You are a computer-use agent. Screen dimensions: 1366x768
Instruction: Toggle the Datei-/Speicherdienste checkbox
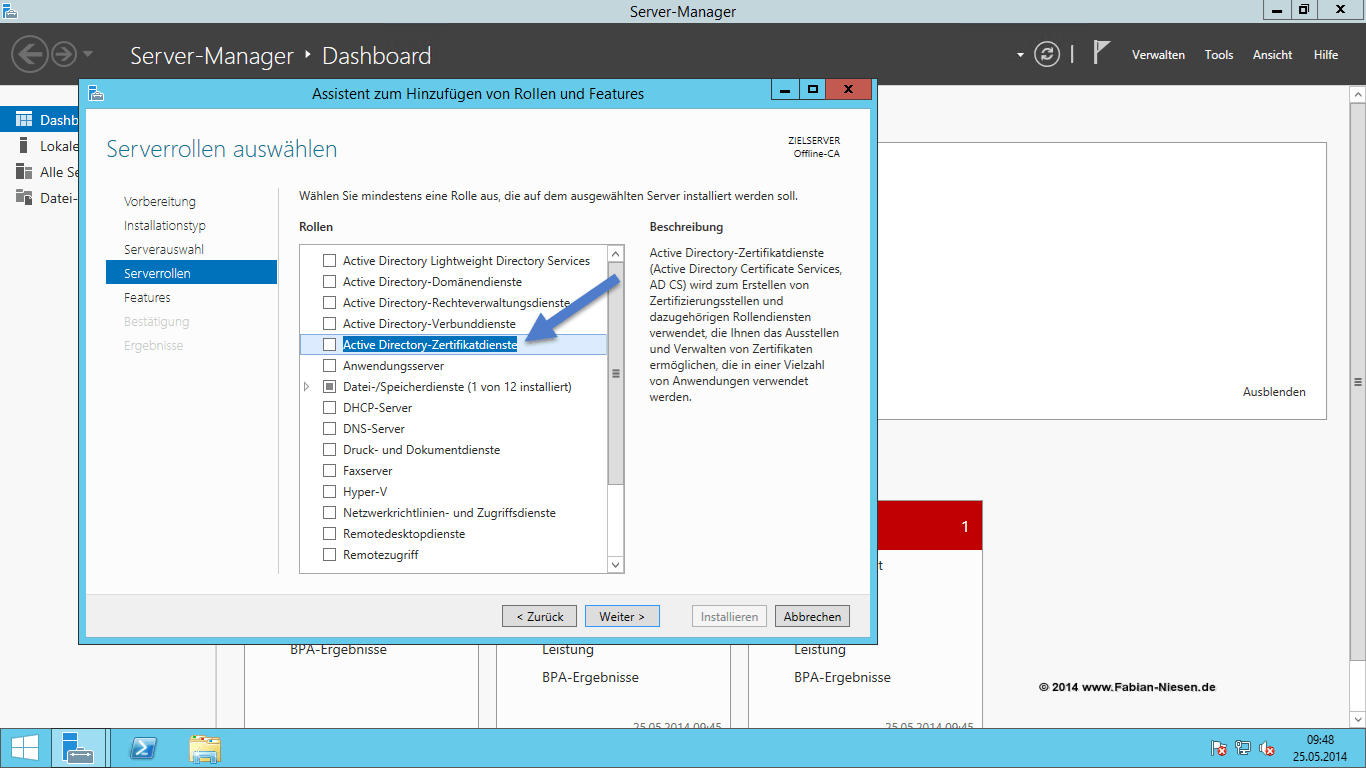click(x=330, y=387)
